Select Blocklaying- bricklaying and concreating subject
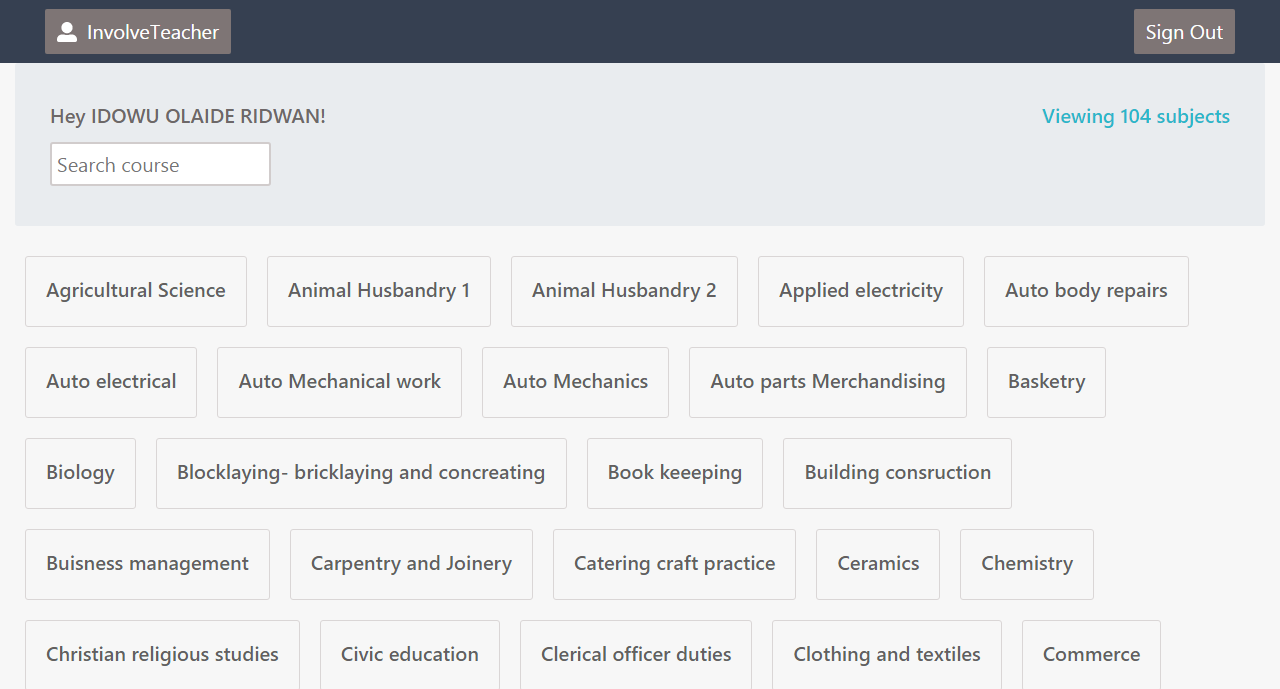 point(361,473)
